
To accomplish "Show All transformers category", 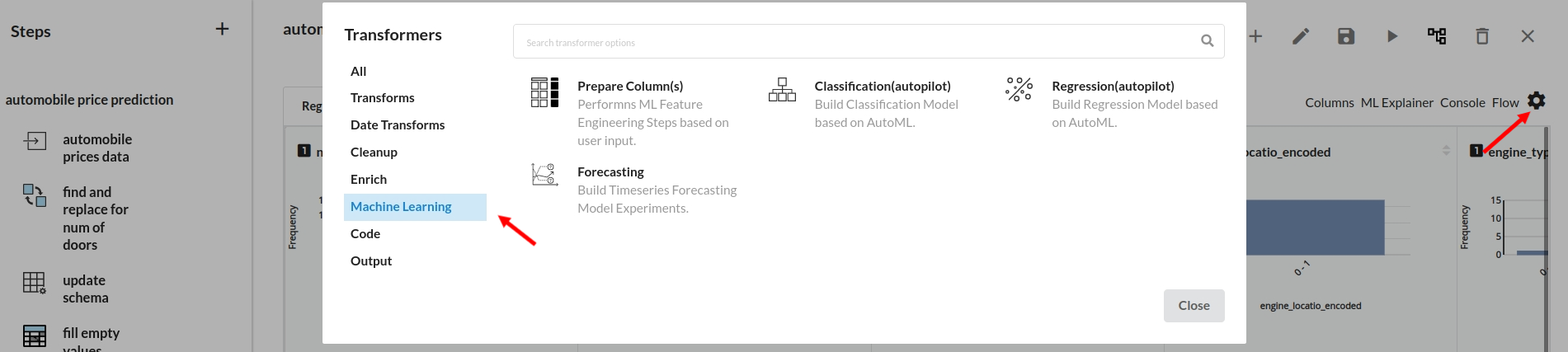I will (x=358, y=72).
